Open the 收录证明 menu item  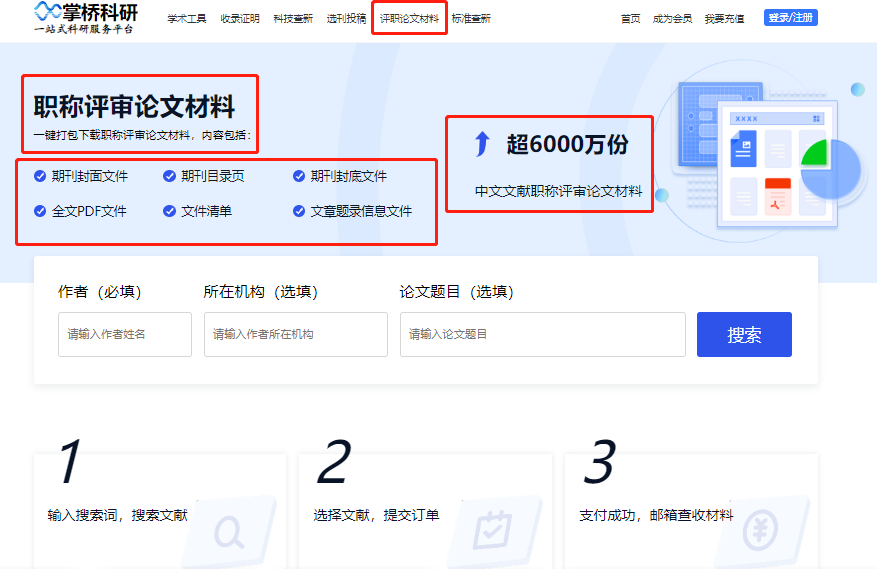tap(240, 18)
